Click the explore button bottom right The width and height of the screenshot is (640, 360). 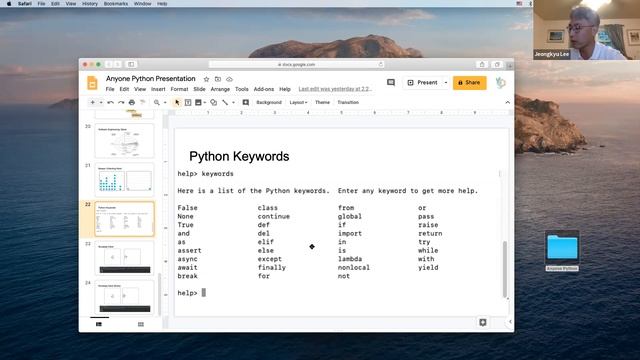click(483, 322)
